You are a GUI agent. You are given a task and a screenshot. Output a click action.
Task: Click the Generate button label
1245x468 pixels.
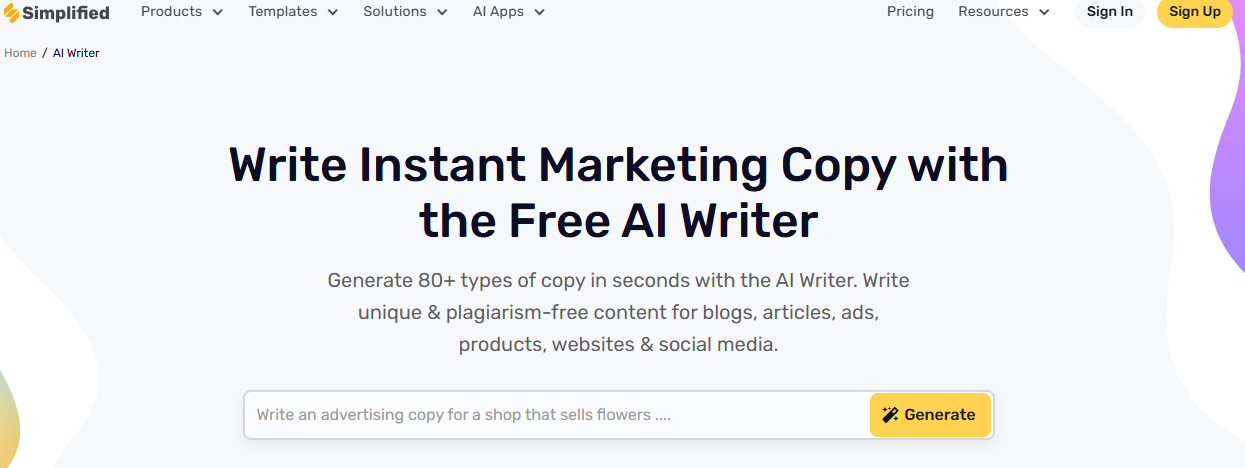940,415
